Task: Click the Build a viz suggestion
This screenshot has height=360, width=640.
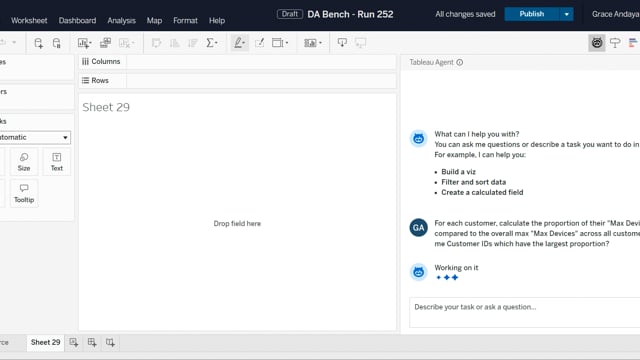Action: [x=458, y=172]
